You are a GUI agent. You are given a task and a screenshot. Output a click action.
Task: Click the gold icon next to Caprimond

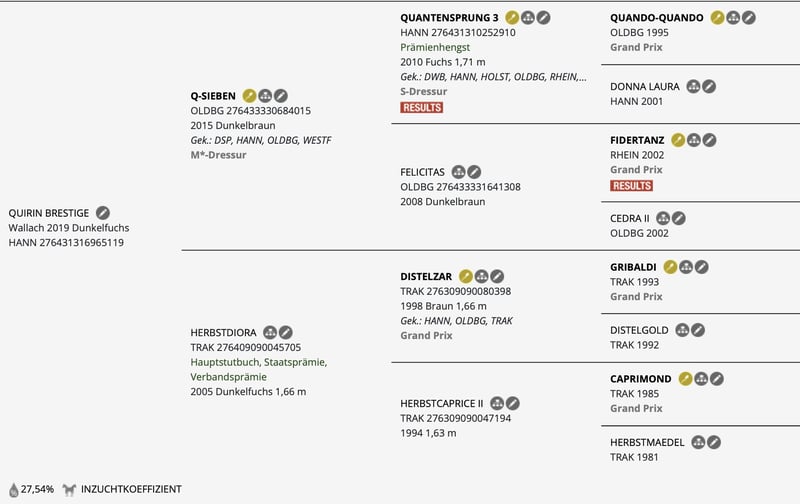[x=685, y=379]
